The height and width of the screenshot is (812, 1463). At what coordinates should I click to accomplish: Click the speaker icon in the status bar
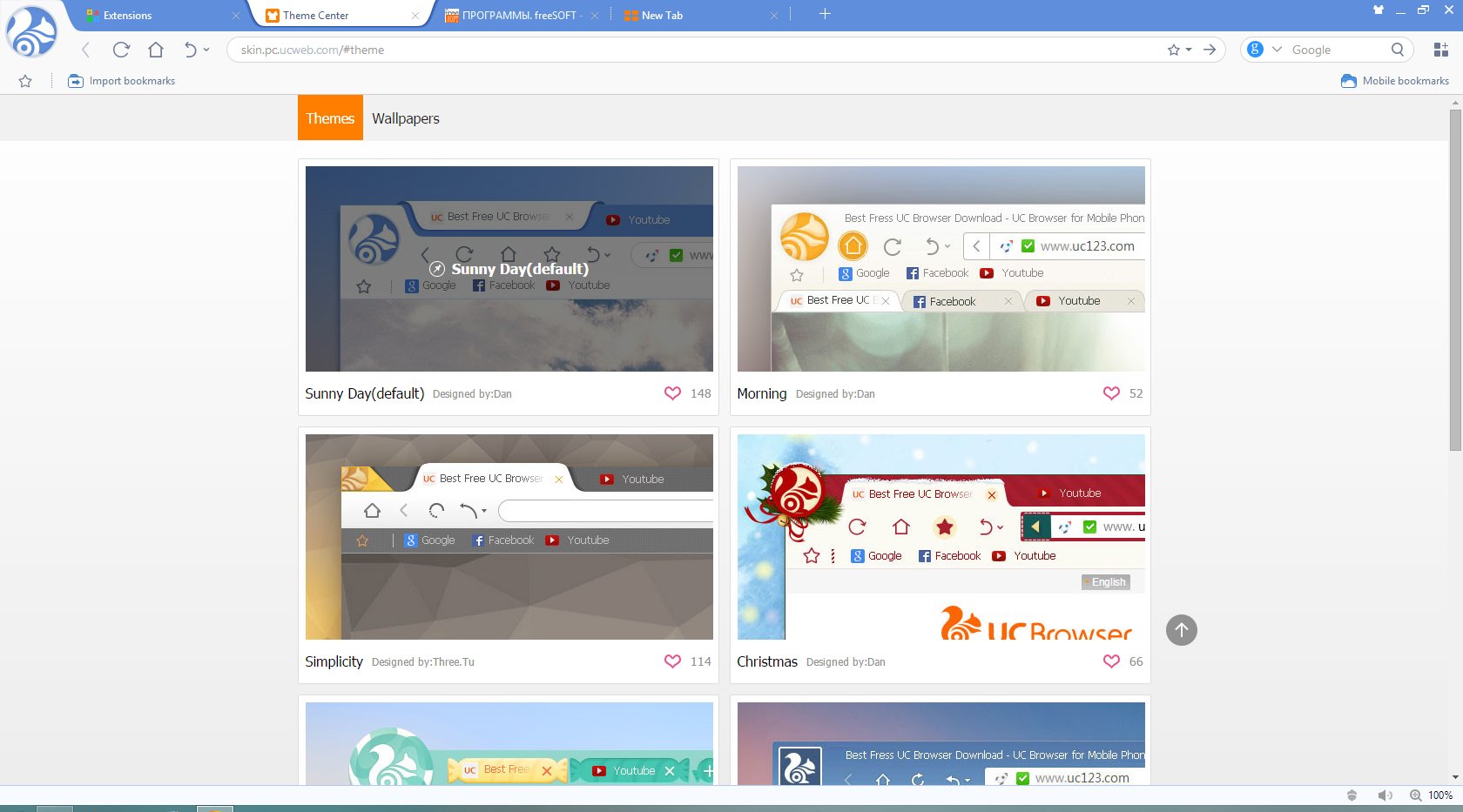pos(1385,795)
